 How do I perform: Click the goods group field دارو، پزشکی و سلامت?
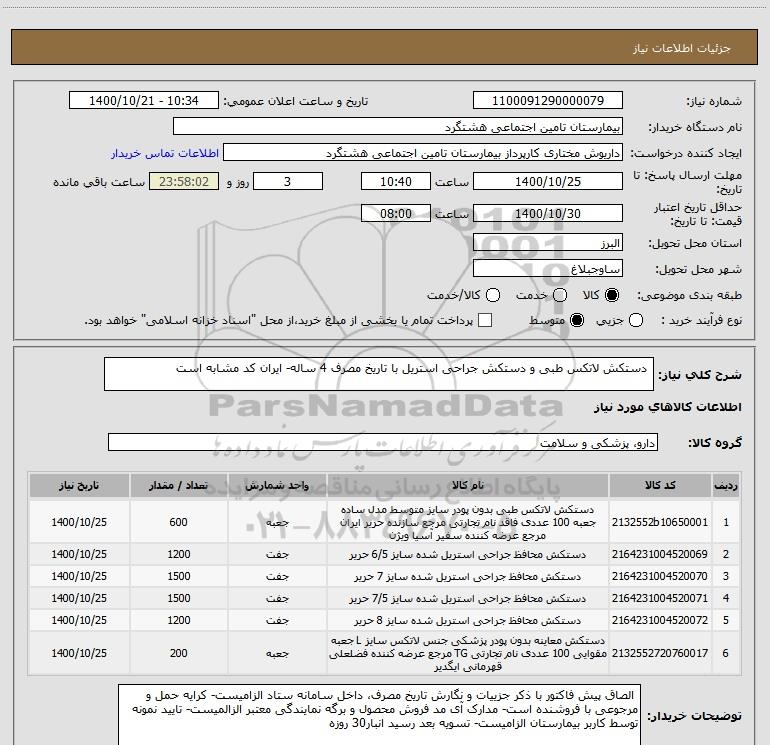tap(383, 442)
